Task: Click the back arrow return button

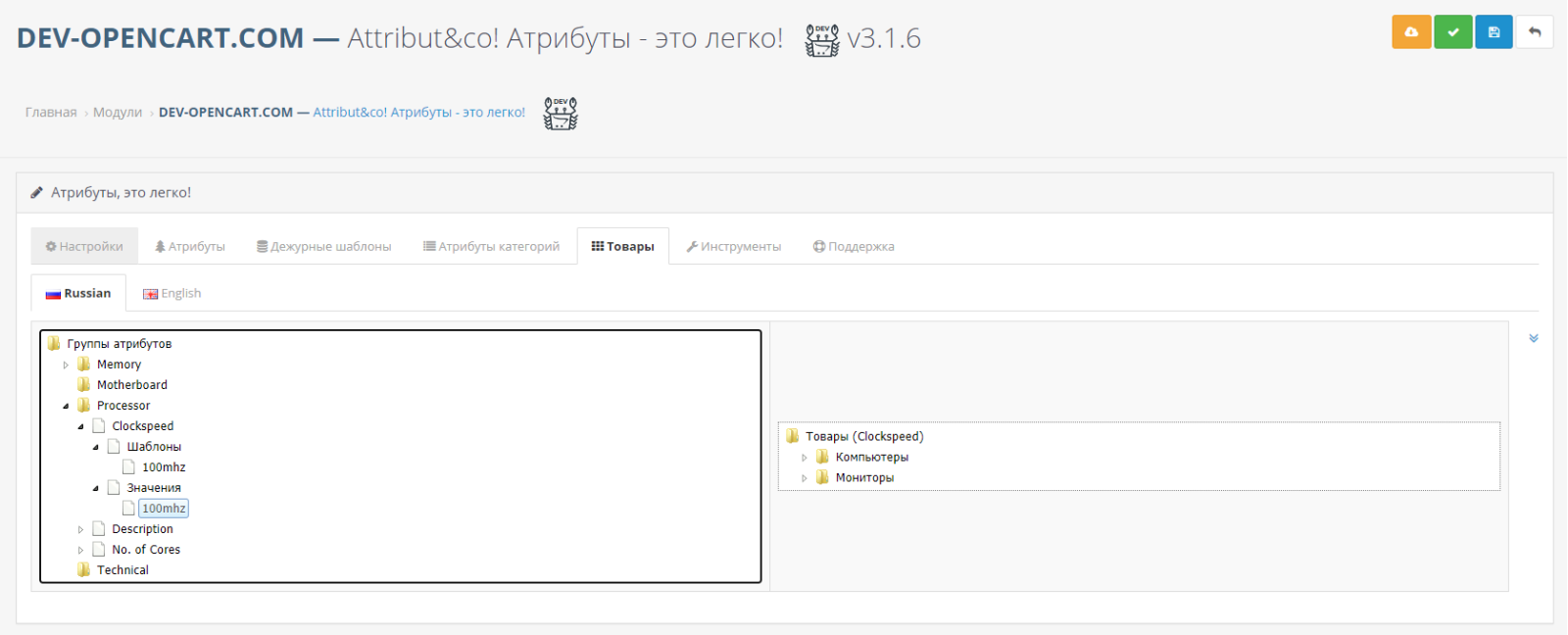Action: pyautogui.click(x=1535, y=32)
